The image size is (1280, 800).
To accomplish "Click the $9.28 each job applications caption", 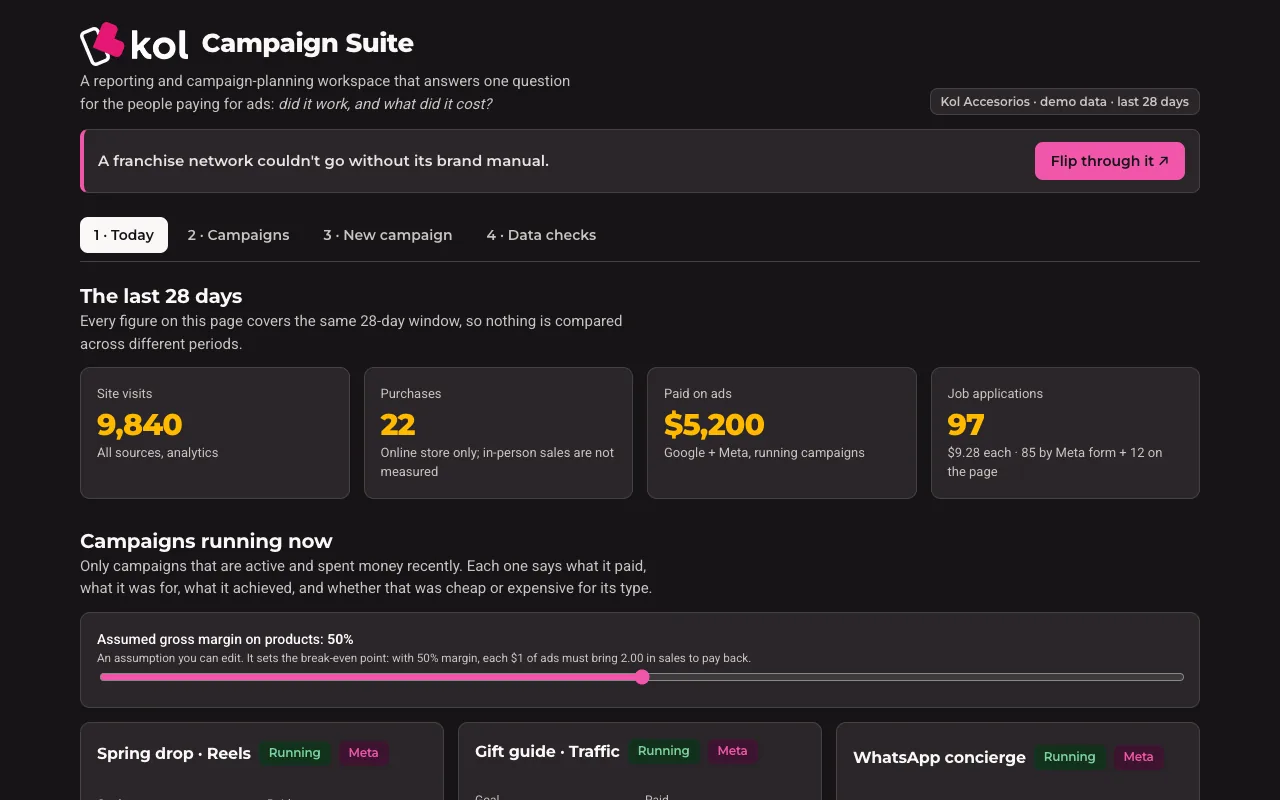I will 1055,462.
